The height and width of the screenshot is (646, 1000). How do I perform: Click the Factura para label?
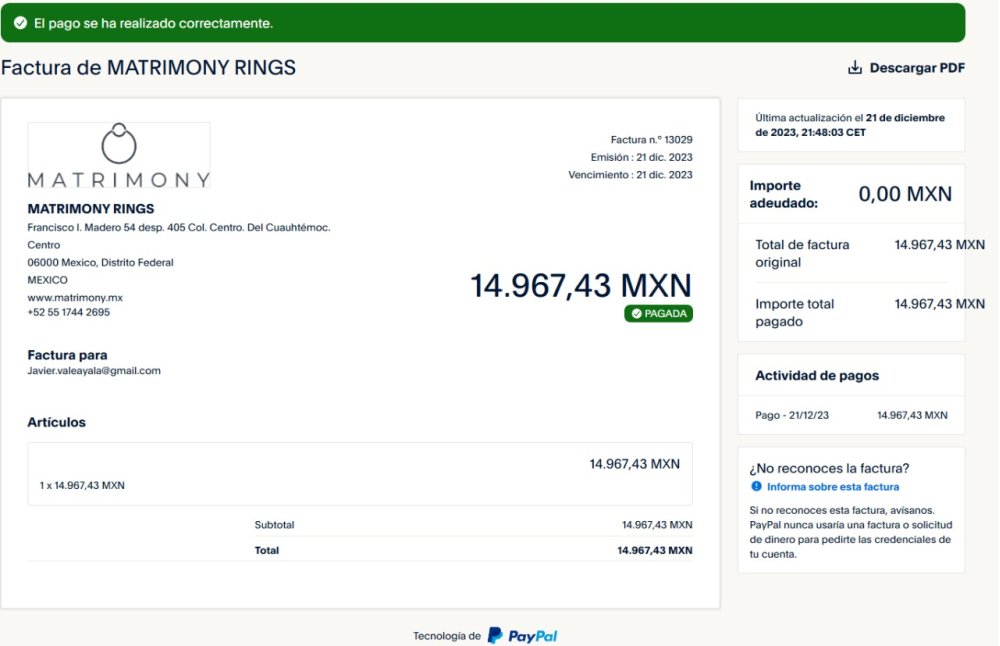click(x=67, y=355)
